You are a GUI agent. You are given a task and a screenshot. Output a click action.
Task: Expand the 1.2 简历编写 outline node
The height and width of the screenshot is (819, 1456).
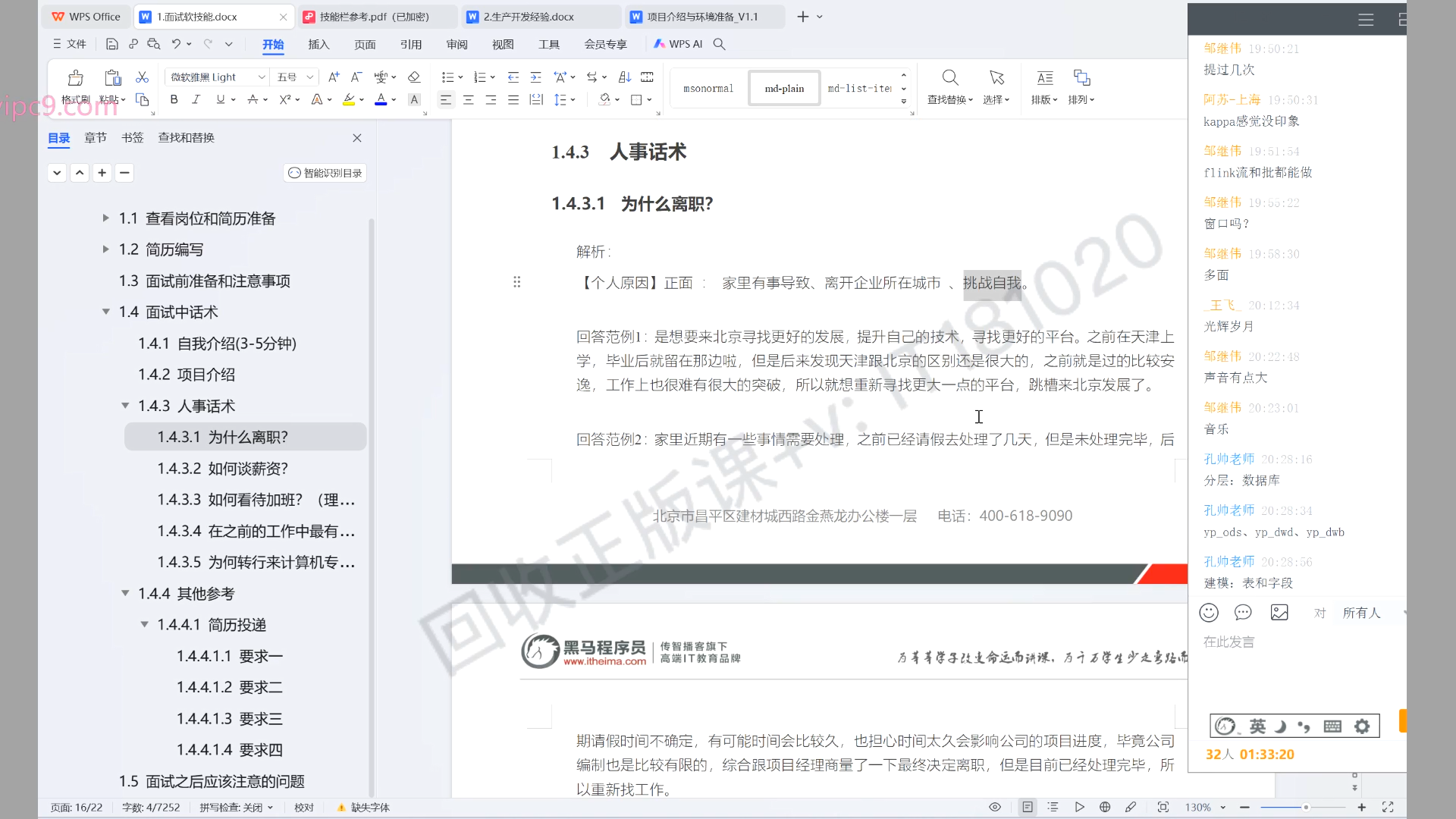pyautogui.click(x=106, y=249)
